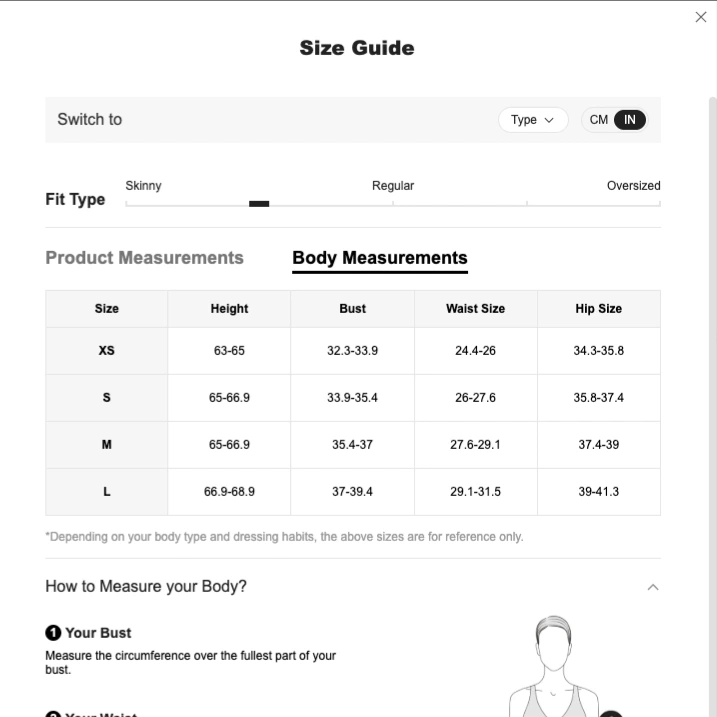Collapse the How to Measure your Body section
The image size is (717, 717).
coord(653,587)
